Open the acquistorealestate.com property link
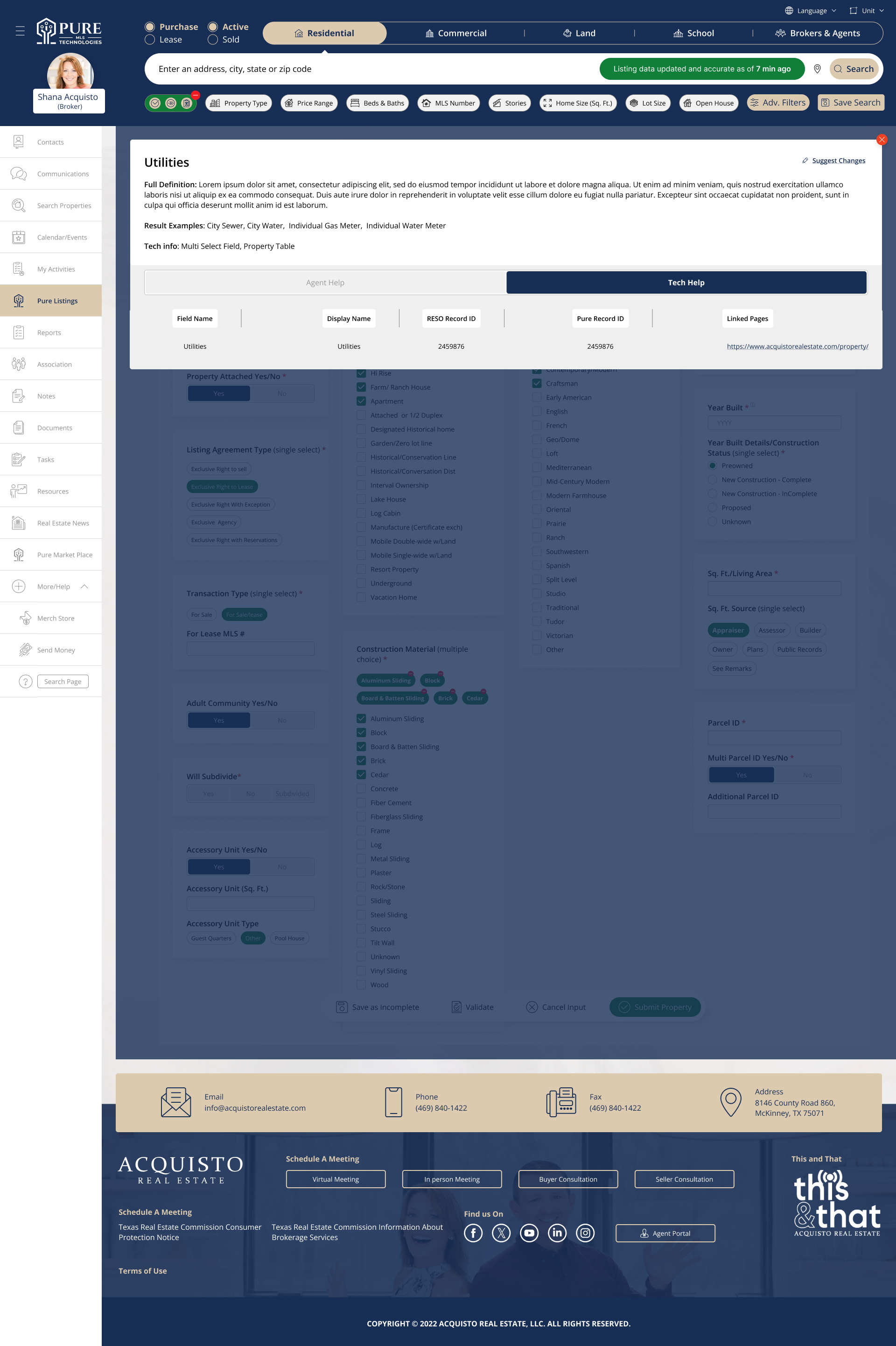896x1346 pixels. click(797, 346)
